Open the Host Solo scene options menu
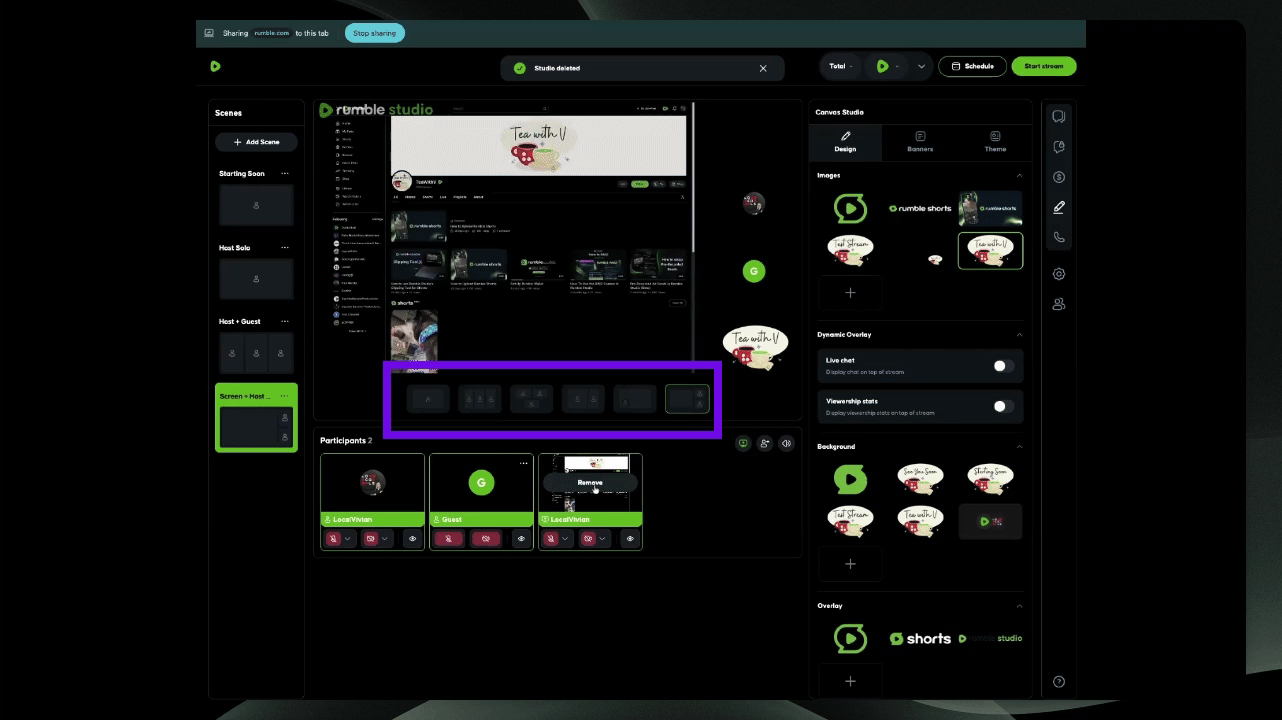 (285, 247)
